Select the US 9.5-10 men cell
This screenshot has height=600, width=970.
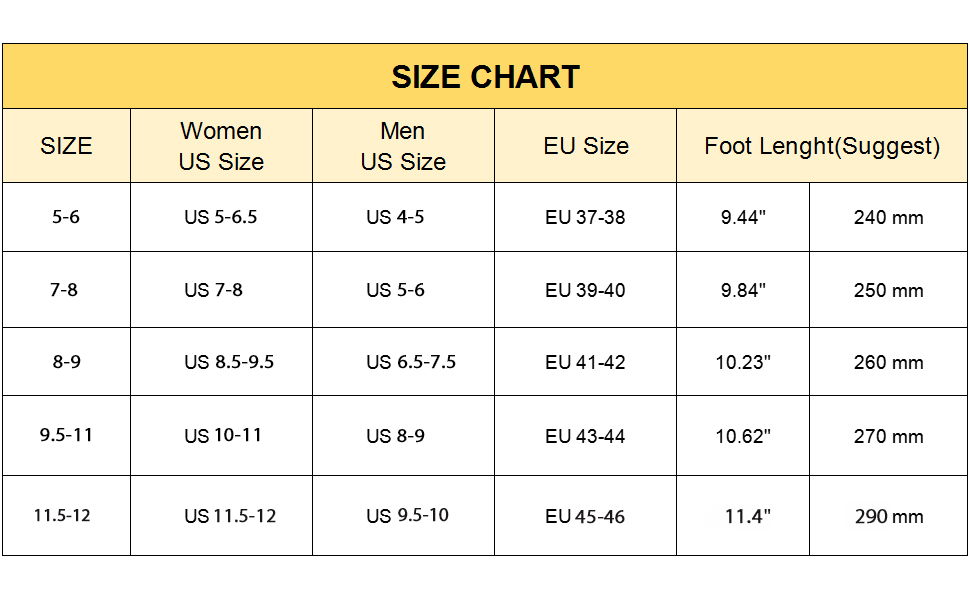[x=407, y=516]
